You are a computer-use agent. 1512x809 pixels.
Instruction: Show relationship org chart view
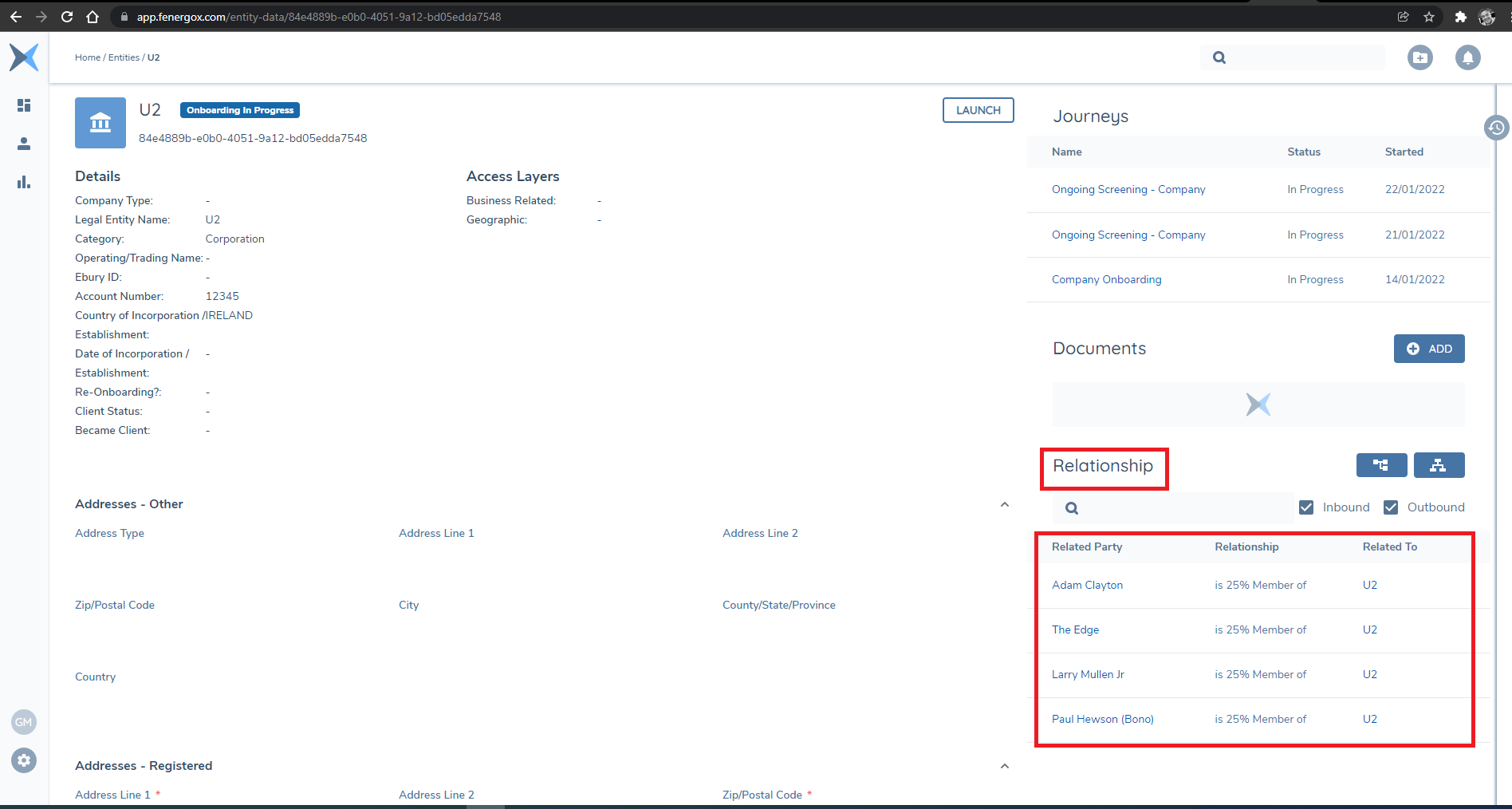[1439, 465]
